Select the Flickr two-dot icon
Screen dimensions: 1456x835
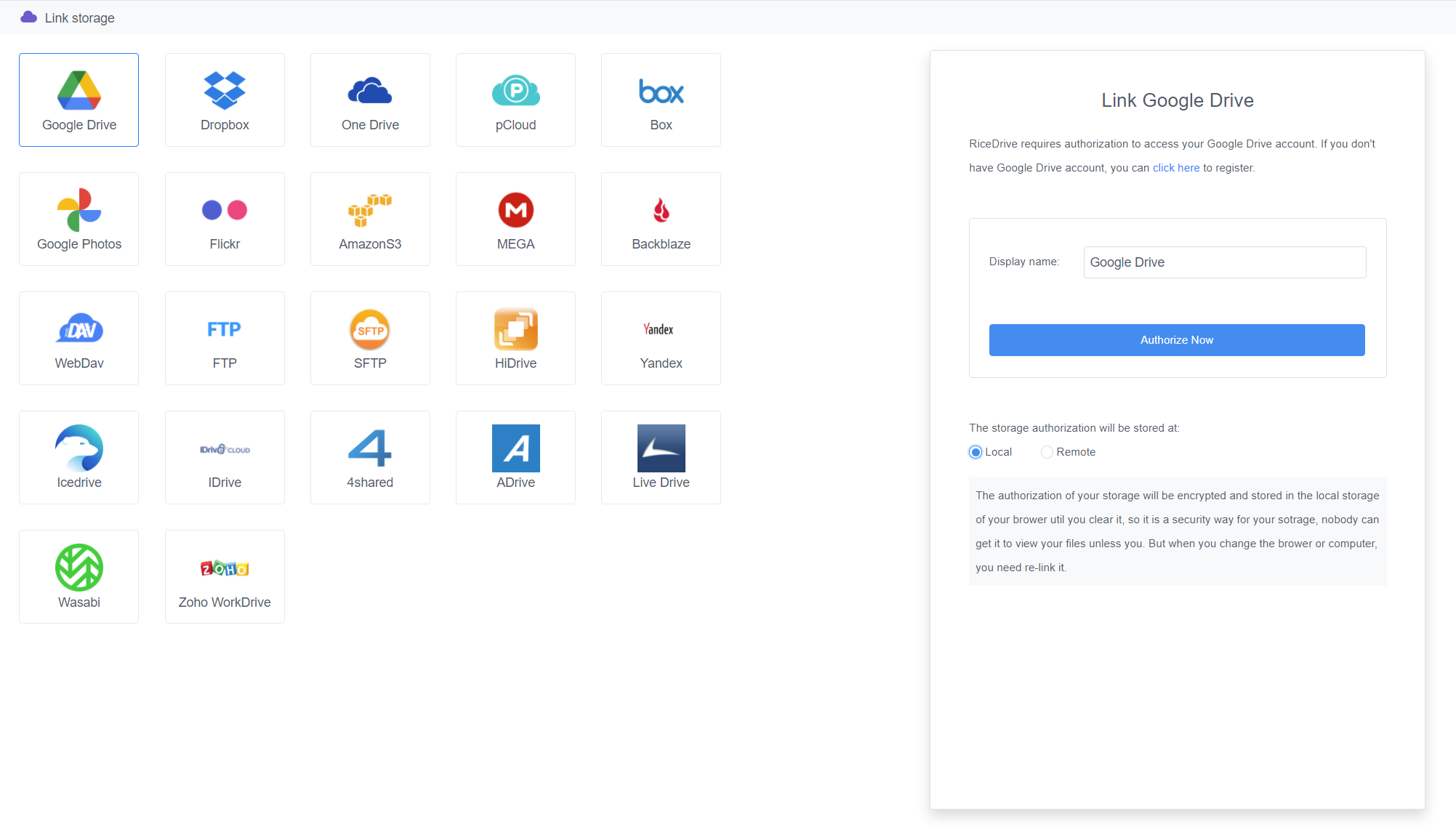point(225,210)
